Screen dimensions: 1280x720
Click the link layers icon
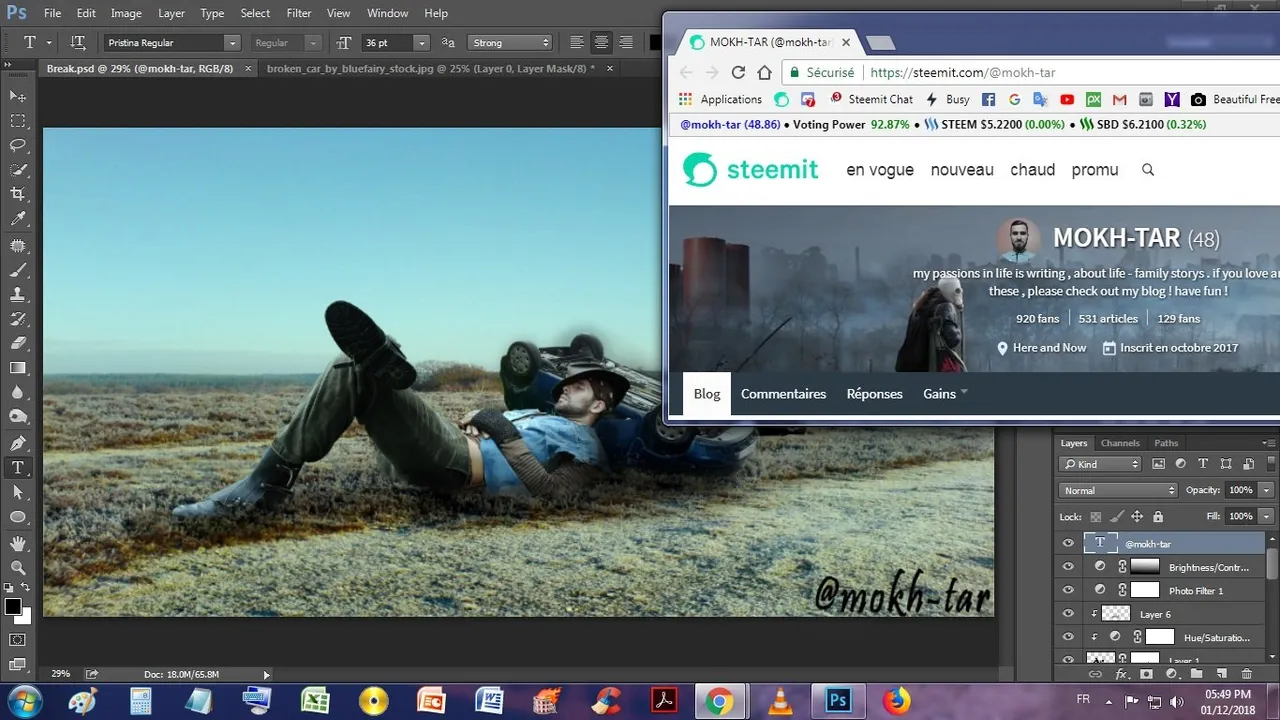coord(1095,674)
